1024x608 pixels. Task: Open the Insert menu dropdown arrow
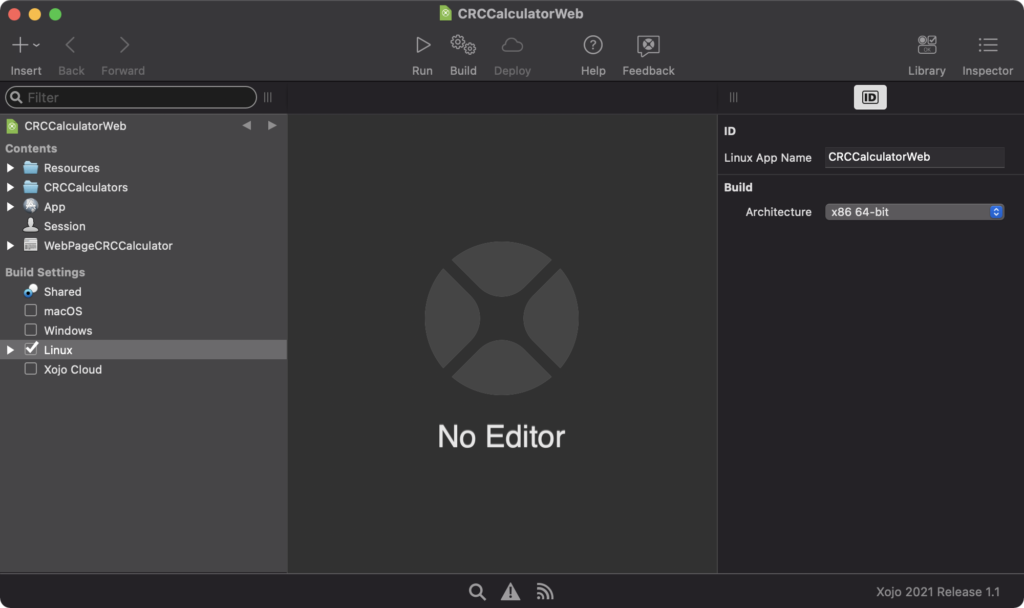pos(37,45)
